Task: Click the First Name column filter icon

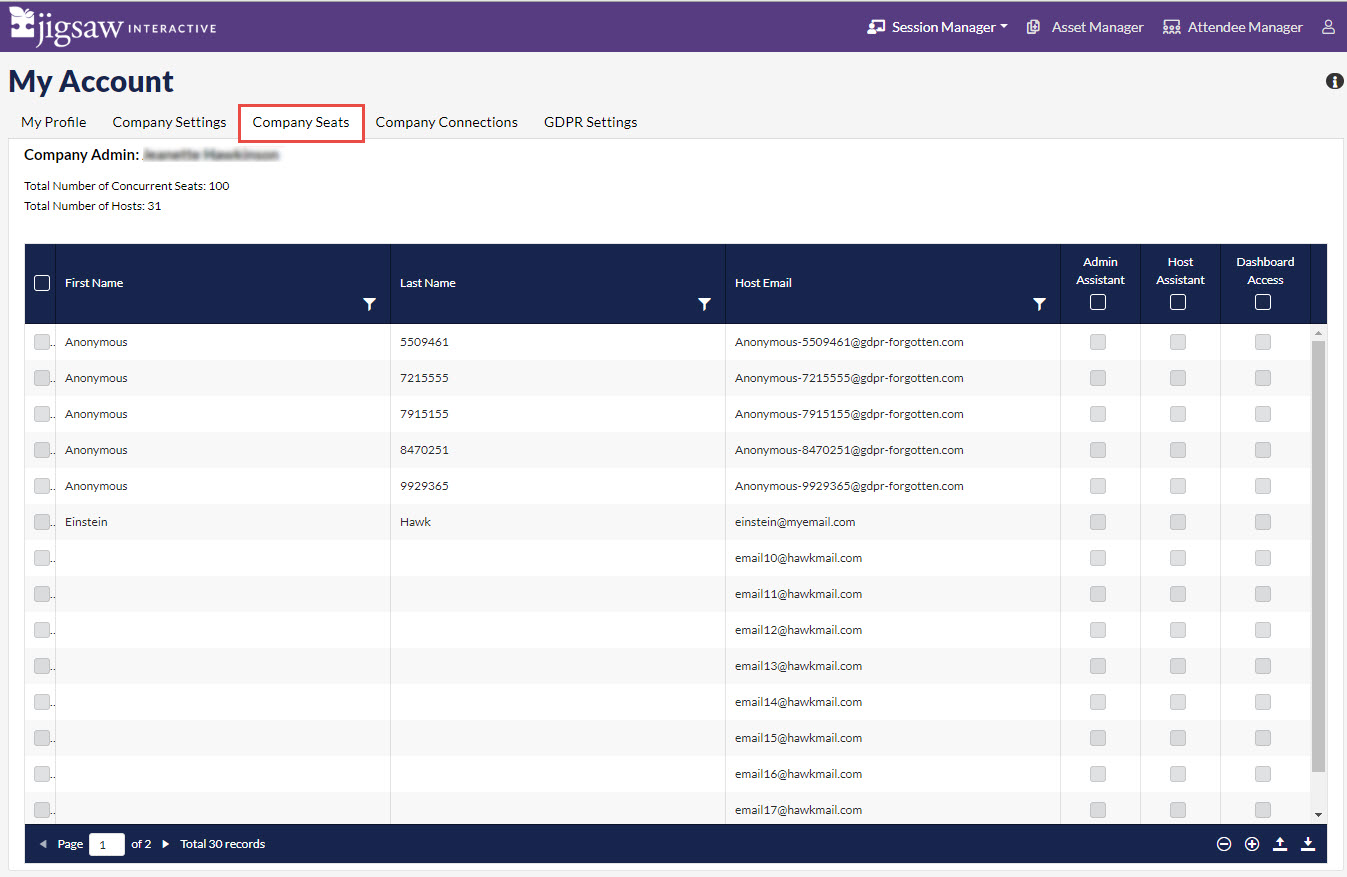Action: pyautogui.click(x=370, y=304)
